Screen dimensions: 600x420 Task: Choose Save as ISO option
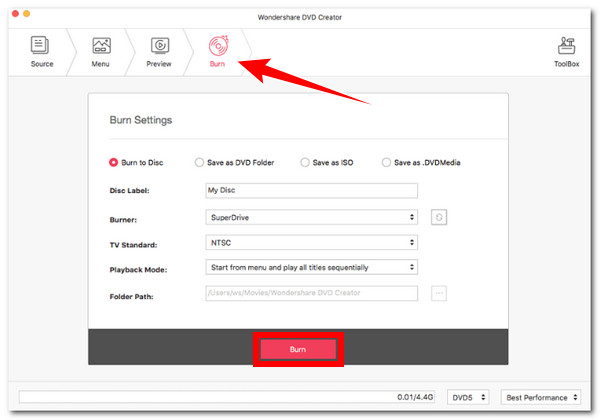pos(327,163)
